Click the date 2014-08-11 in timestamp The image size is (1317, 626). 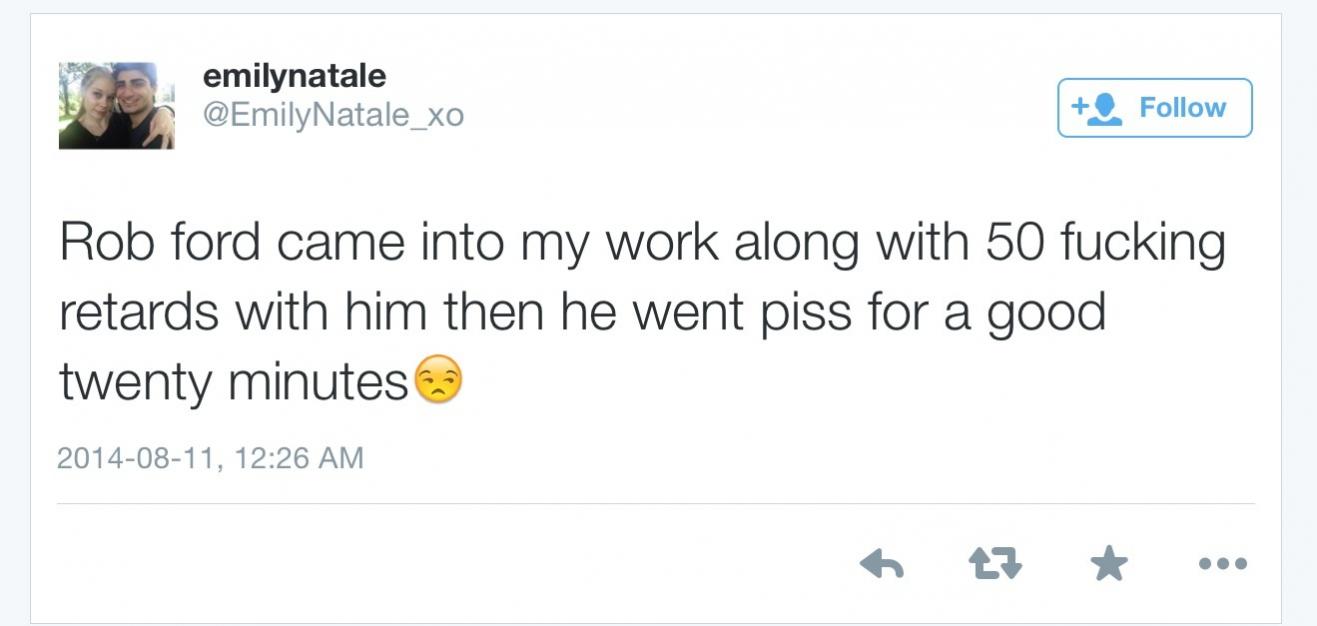coord(135,458)
